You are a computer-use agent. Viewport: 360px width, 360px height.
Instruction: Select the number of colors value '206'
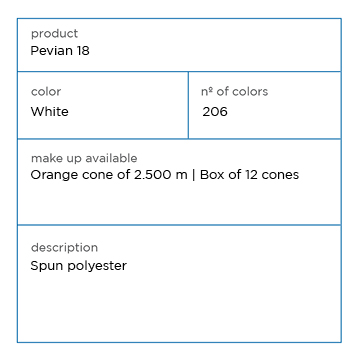[215, 111]
